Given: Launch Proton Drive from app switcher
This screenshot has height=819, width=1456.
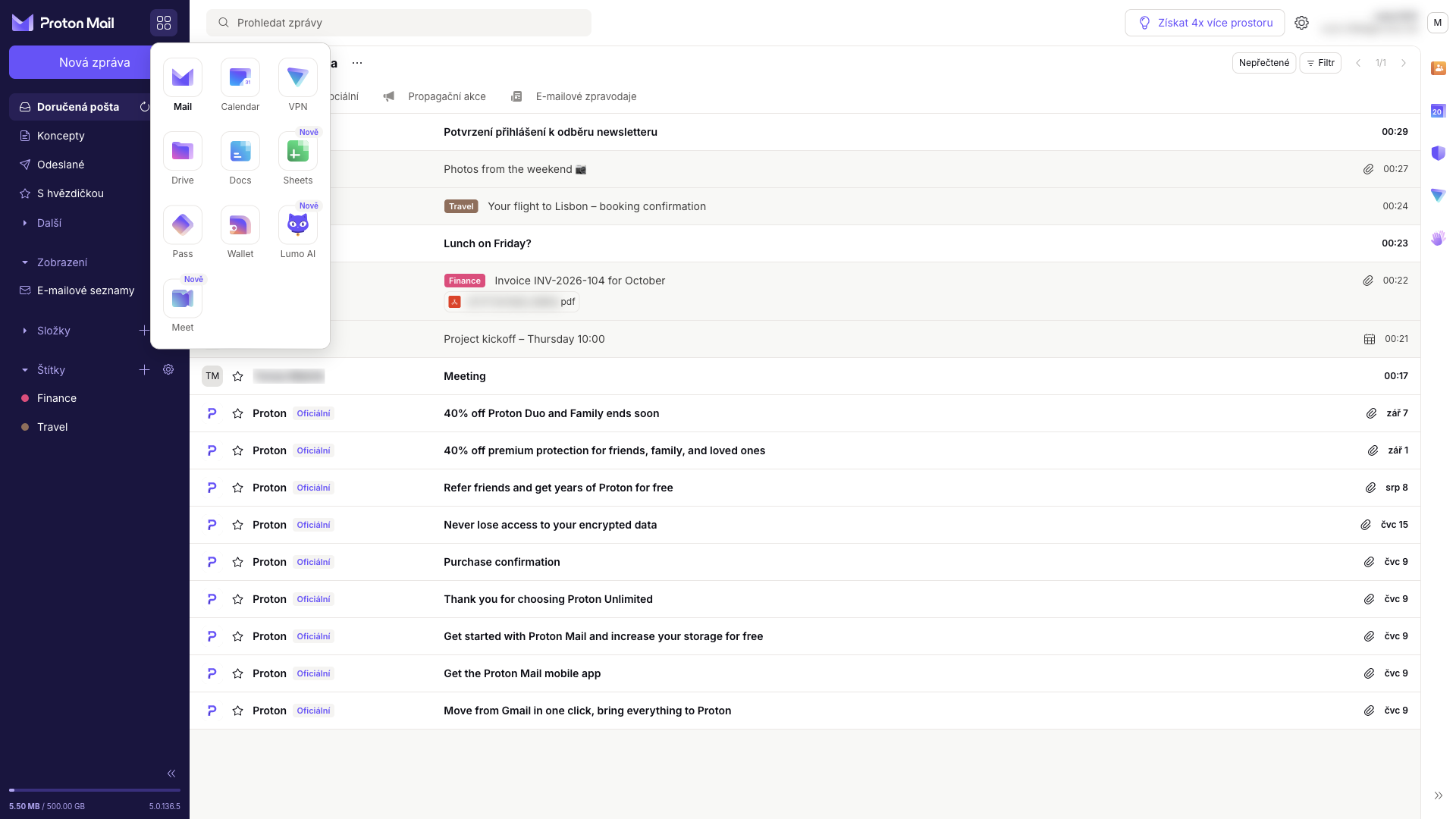Looking at the screenshot, I should 183,159.
